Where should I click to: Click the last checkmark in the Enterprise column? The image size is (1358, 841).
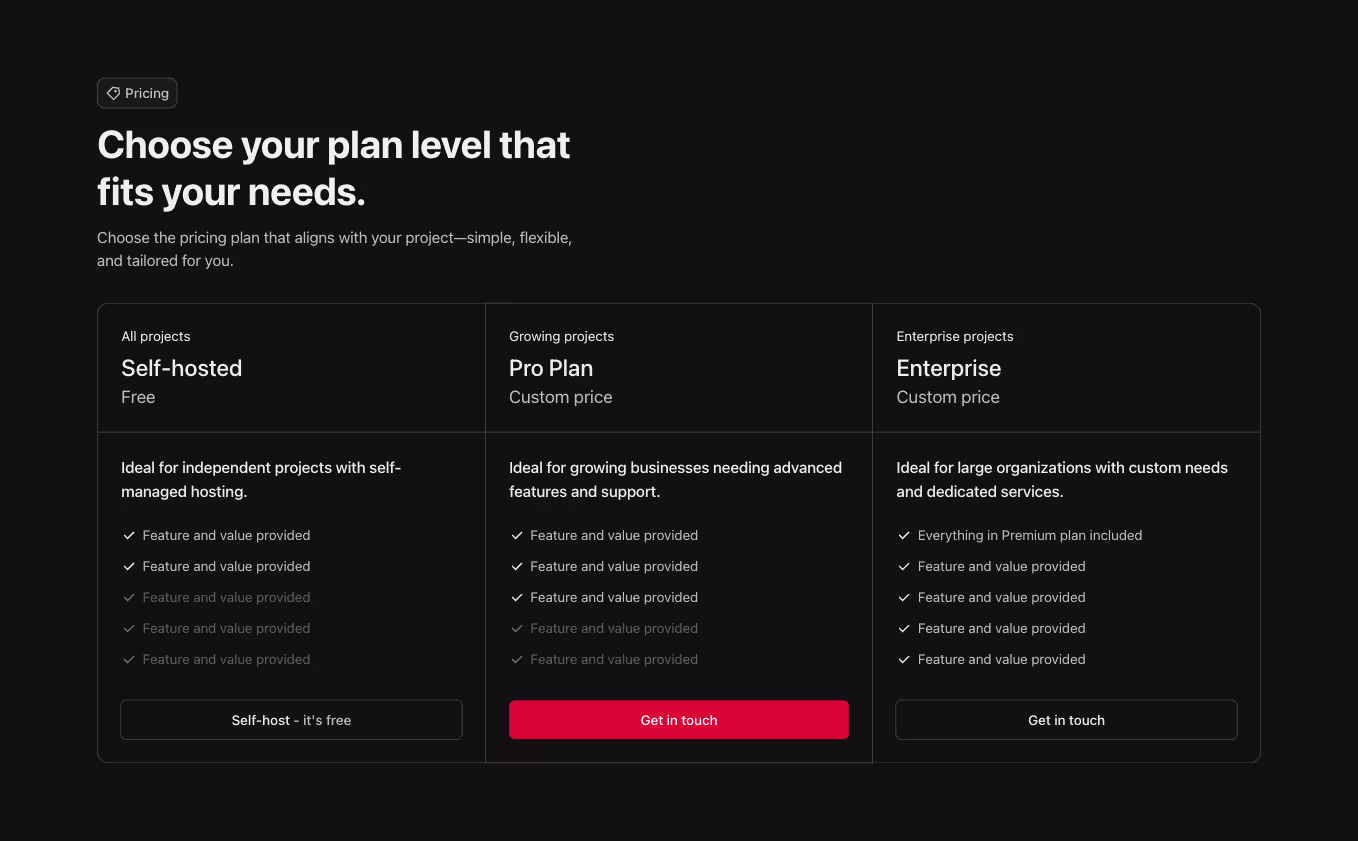pos(904,659)
